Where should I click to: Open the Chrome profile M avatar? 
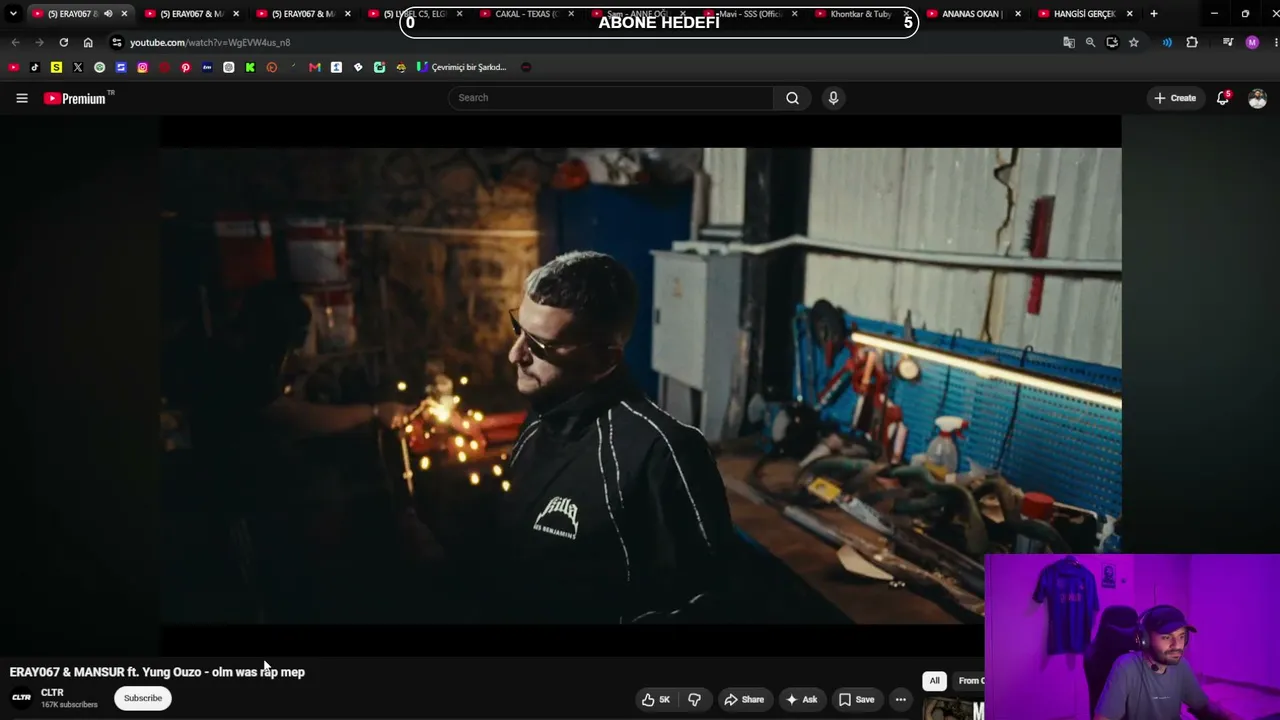[1252, 42]
